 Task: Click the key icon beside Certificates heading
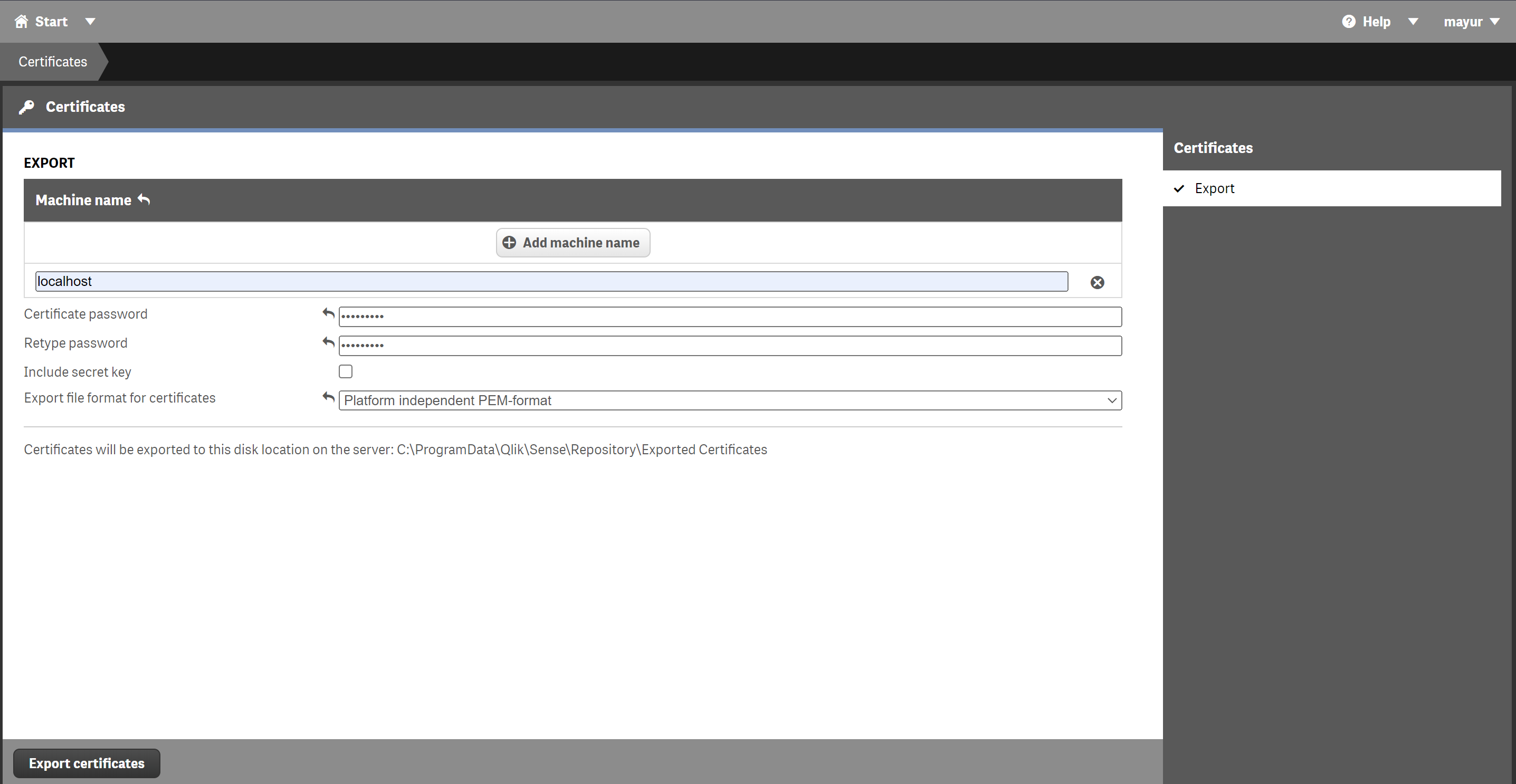26,107
